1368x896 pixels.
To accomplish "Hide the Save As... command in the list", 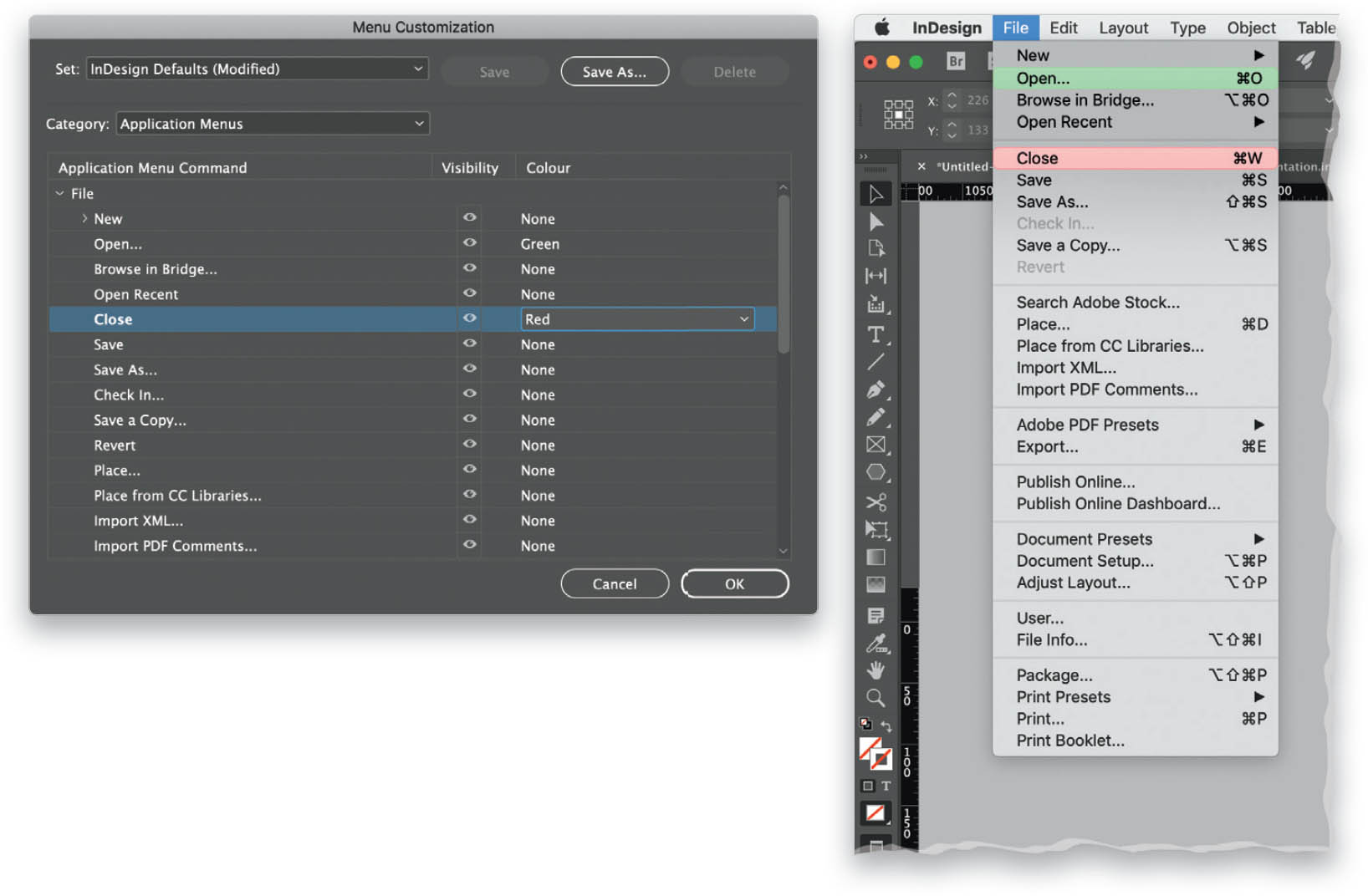I will coord(470,368).
